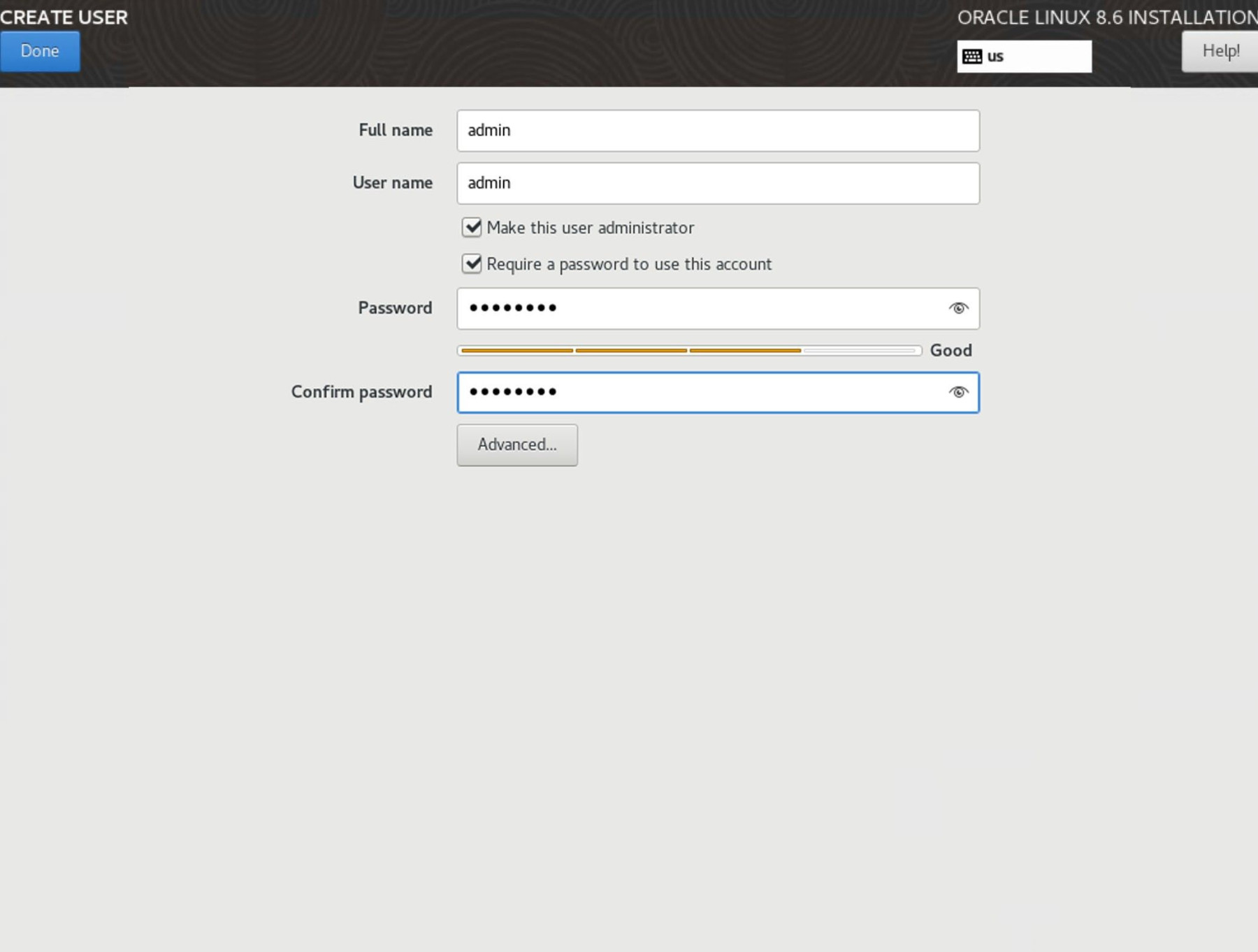Click the Full name label

coord(396,130)
